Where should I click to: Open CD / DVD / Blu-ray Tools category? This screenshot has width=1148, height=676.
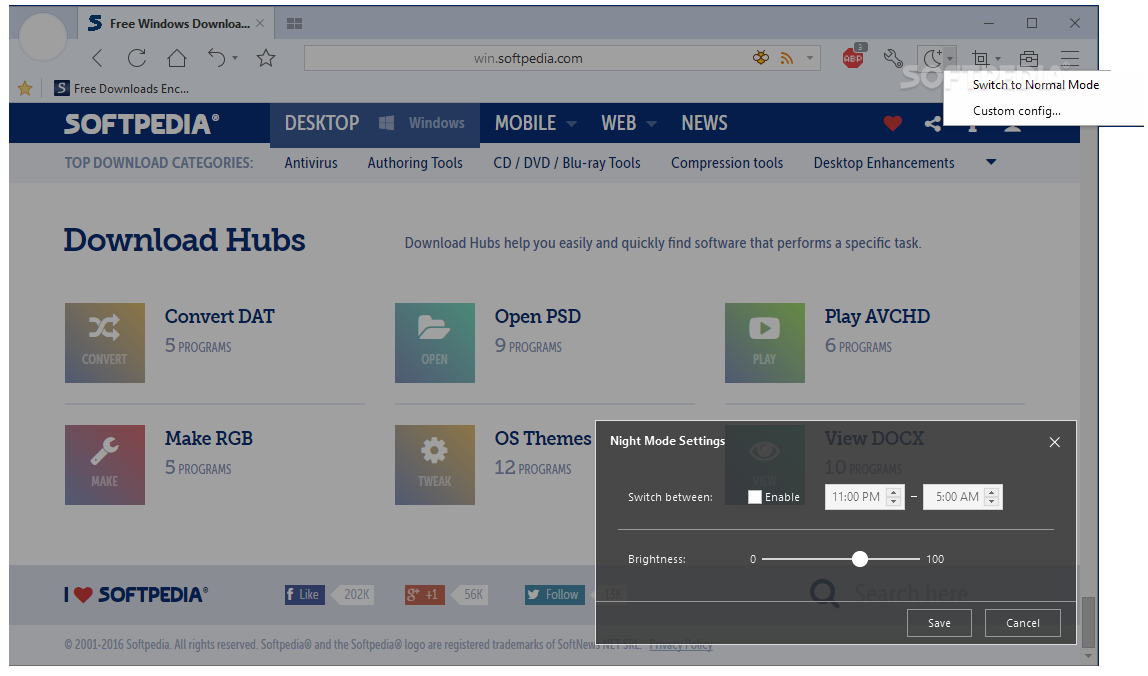(567, 163)
